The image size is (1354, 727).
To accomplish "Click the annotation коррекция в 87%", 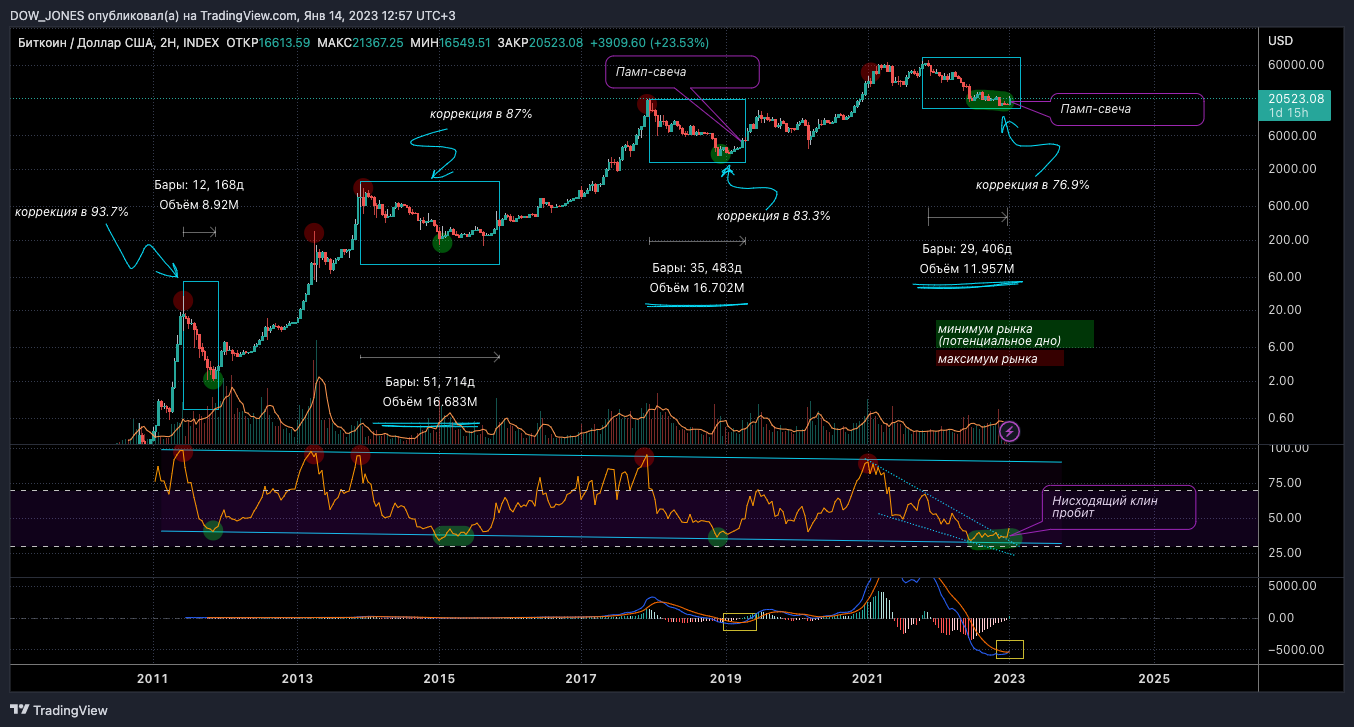I will 481,114.
